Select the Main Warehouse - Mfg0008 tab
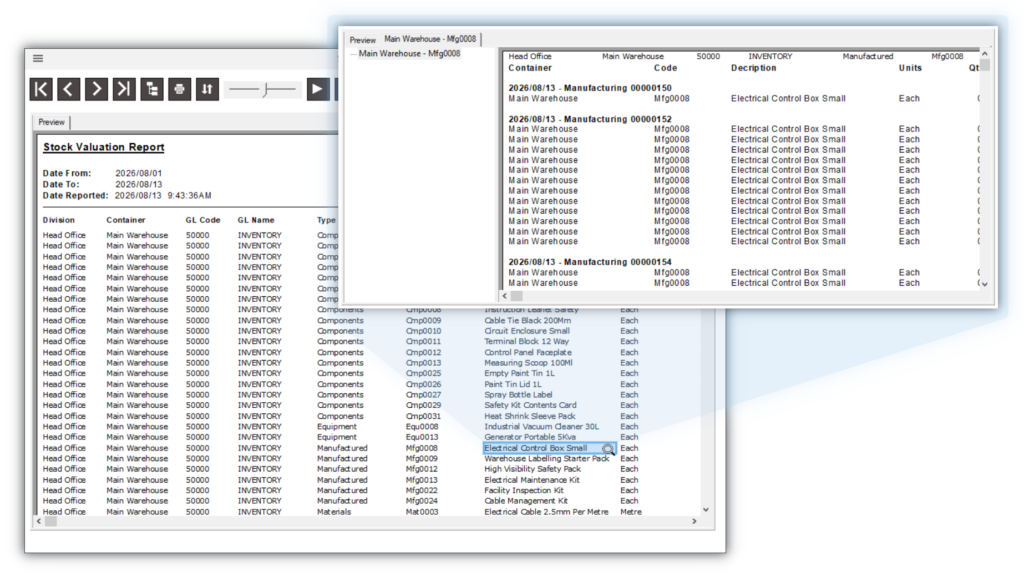The image size is (1024, 577). click(x=430, y=39)
